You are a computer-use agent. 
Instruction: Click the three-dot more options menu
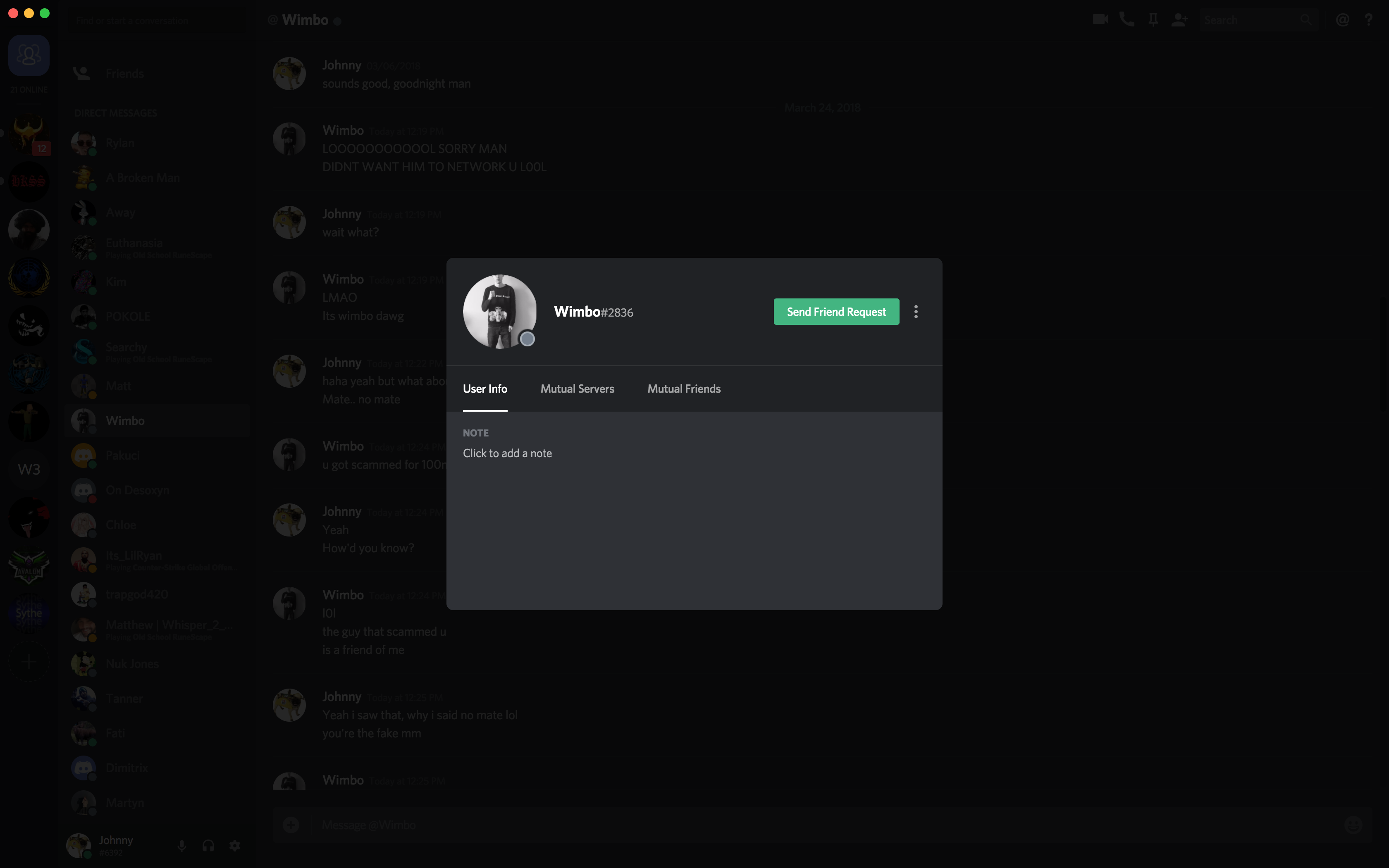[x=916, y=312]
